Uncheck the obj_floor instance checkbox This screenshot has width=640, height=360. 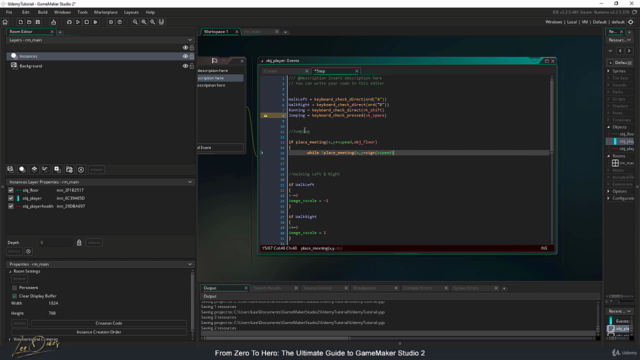pyautogui.click(x=11, y=190)
